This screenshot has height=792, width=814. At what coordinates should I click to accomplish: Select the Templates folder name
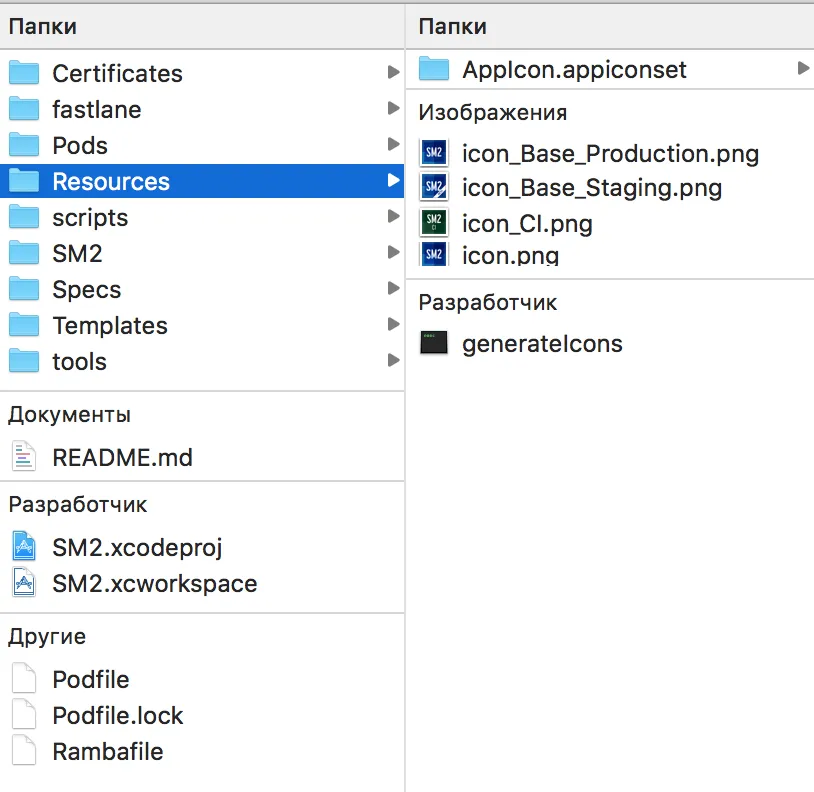(110, 325)
